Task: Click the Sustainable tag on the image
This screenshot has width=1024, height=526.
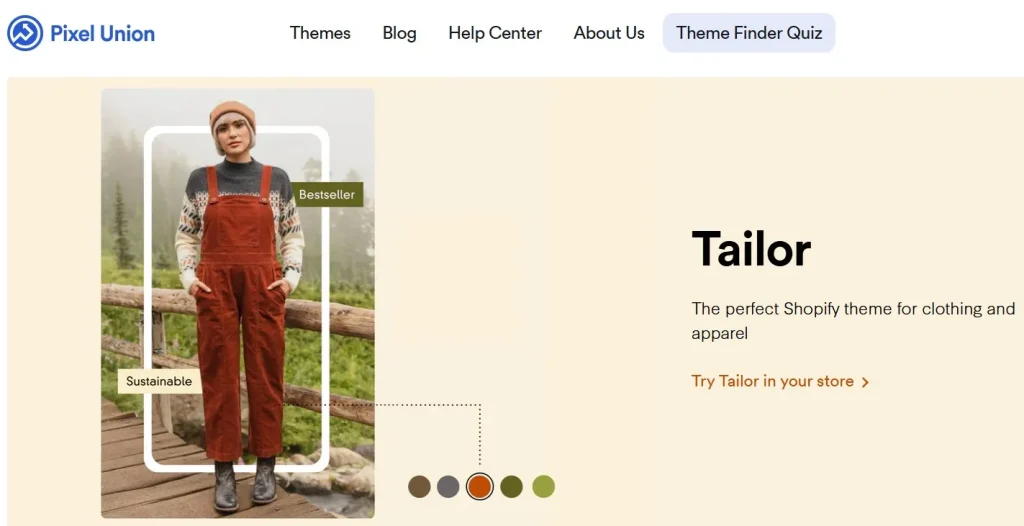Action: [x=159, y=382]
